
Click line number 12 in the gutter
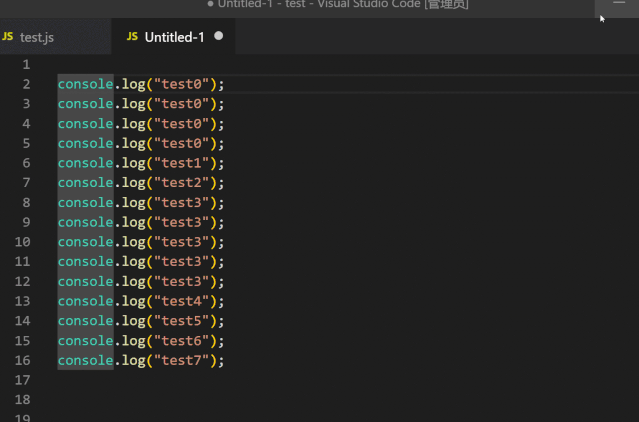[23, 281]
